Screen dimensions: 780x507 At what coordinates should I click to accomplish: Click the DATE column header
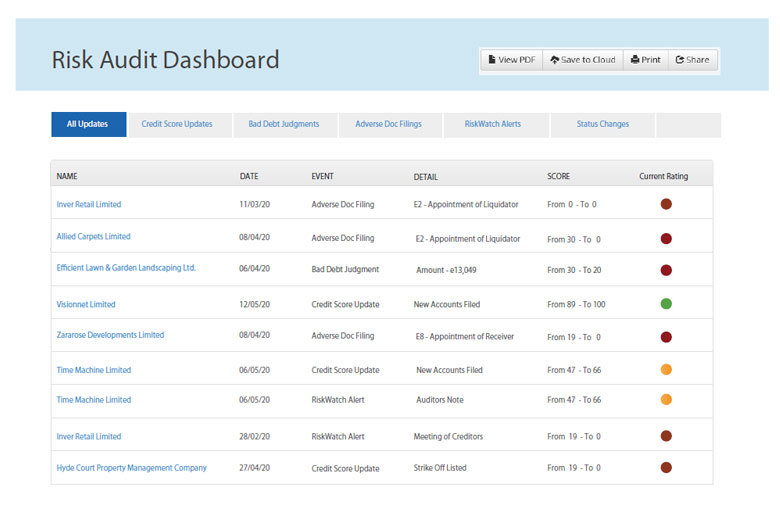249,176
